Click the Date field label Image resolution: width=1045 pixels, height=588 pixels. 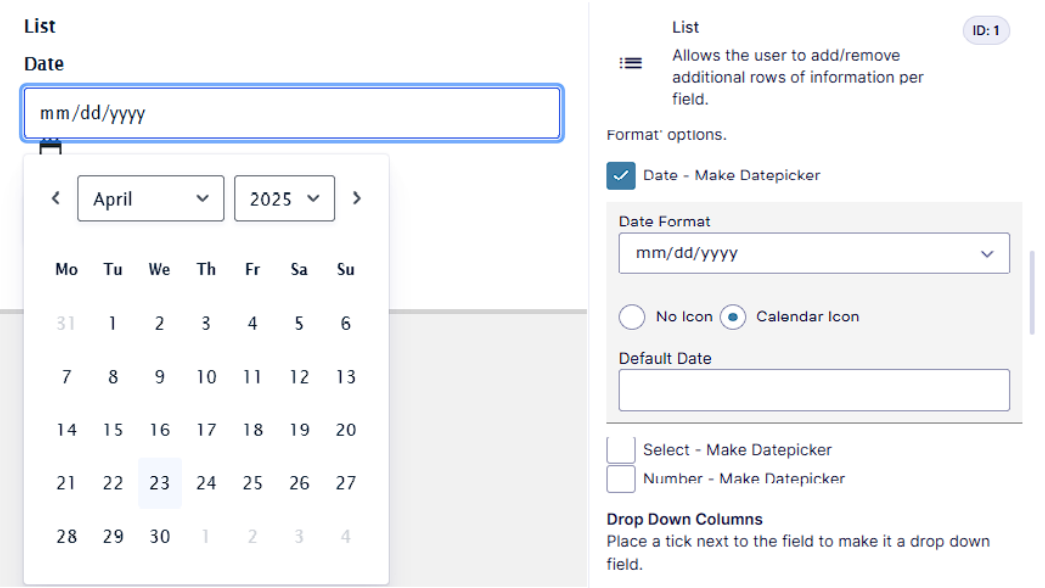pyautogui.click(x=44, y=64)
